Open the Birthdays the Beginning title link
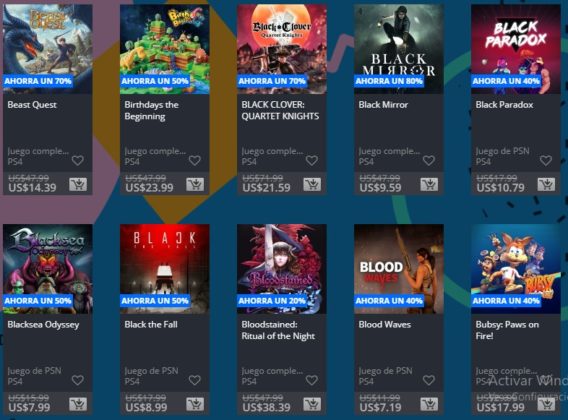 [151, 111]
